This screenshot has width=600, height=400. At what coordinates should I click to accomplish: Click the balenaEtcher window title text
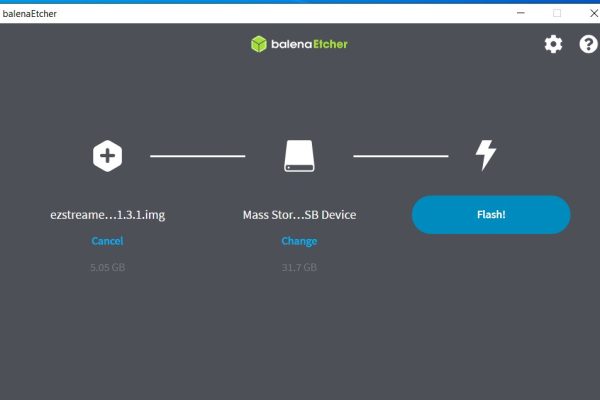[x=29, y=14]
